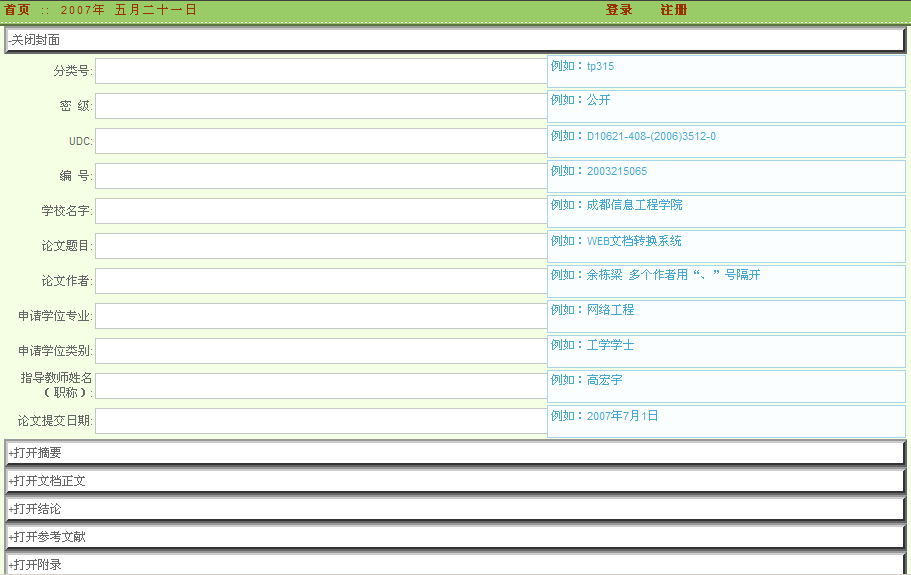Select the example text 例如：公开
The height and width of the screenshot is (575, 911).
coord(580,100)
